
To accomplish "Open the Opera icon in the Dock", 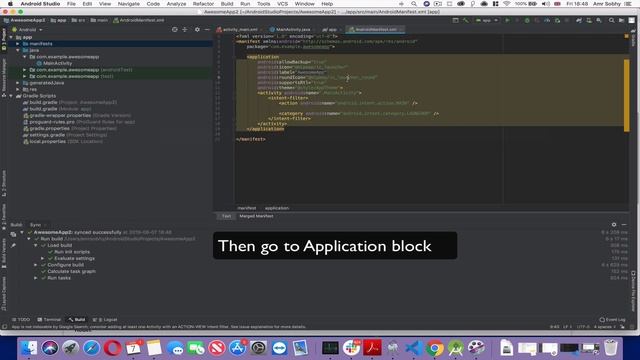I will coord(112,348).
